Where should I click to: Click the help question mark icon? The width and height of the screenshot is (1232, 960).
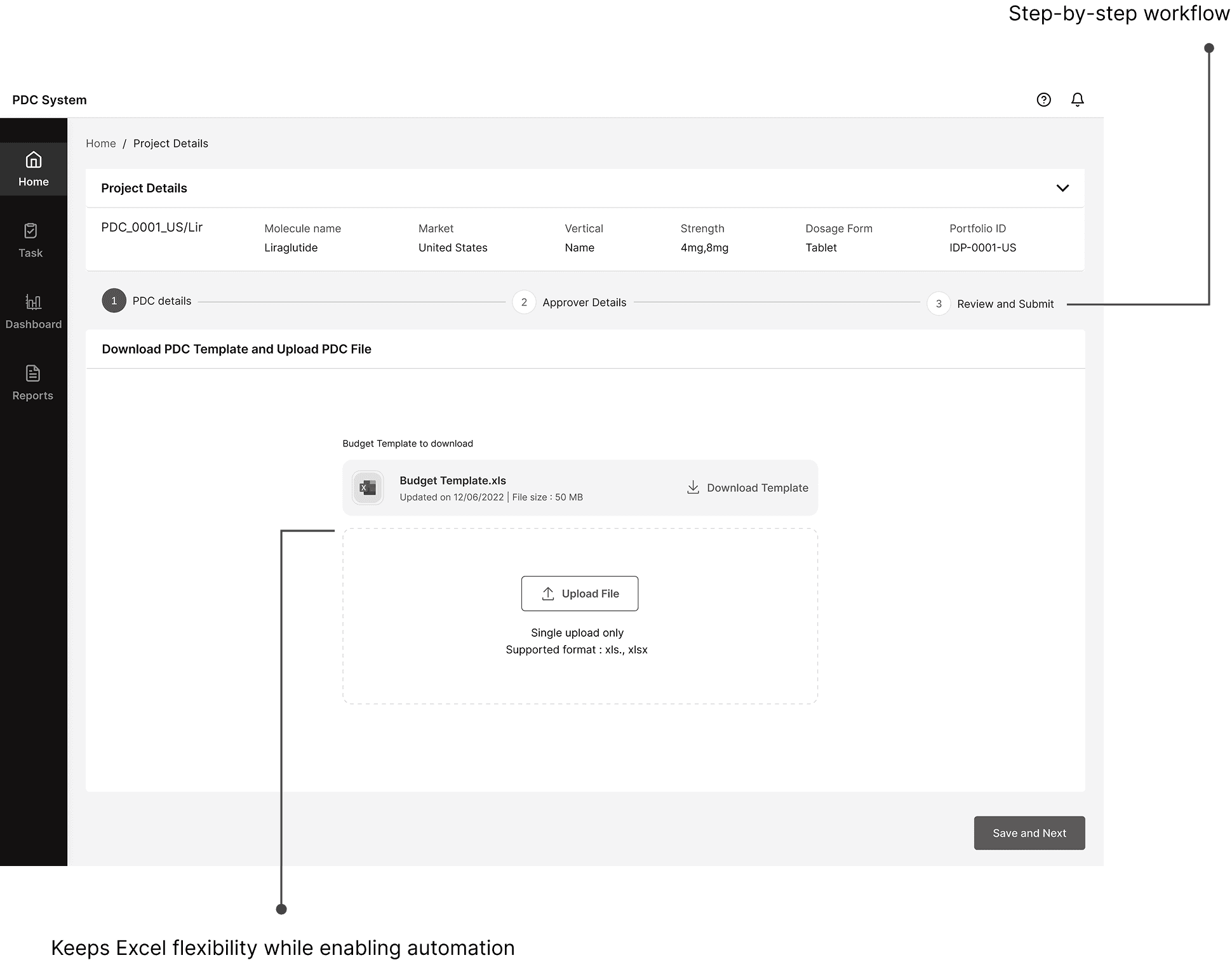pyautogui.click(x=1043, y=100)
